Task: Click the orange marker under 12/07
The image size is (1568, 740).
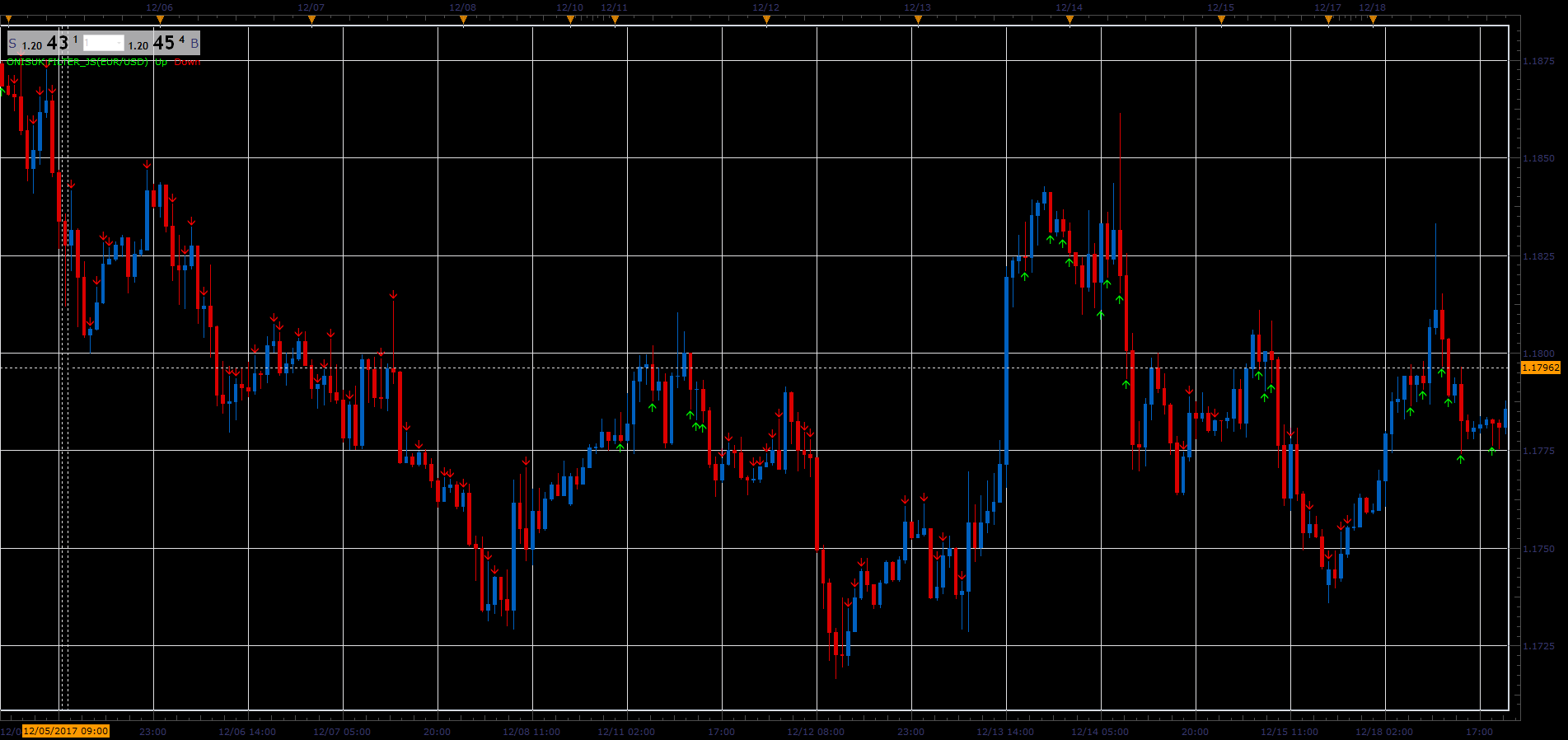Action: (x=311, y=21)
